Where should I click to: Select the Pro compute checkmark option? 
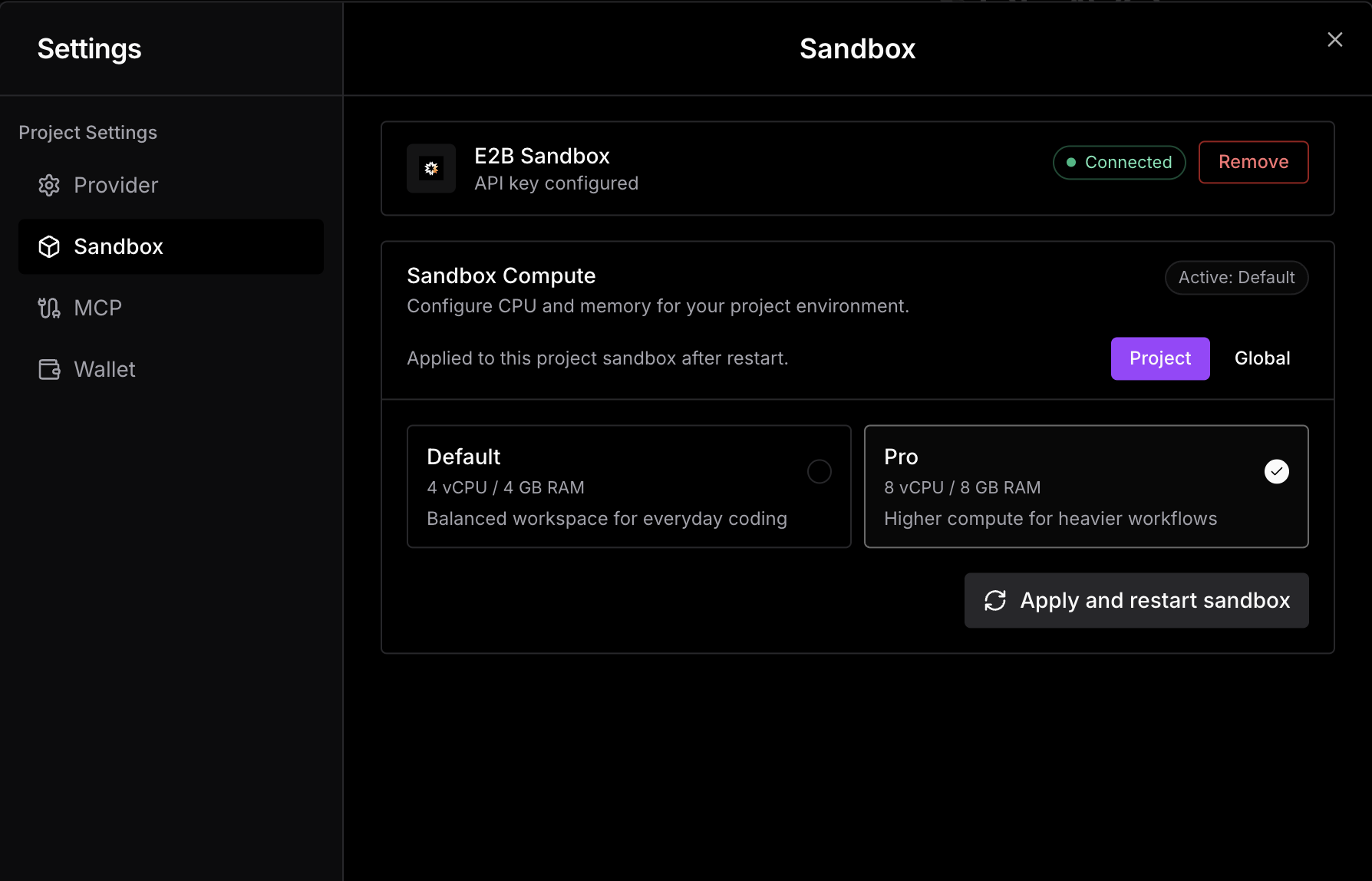point(1276,471)
